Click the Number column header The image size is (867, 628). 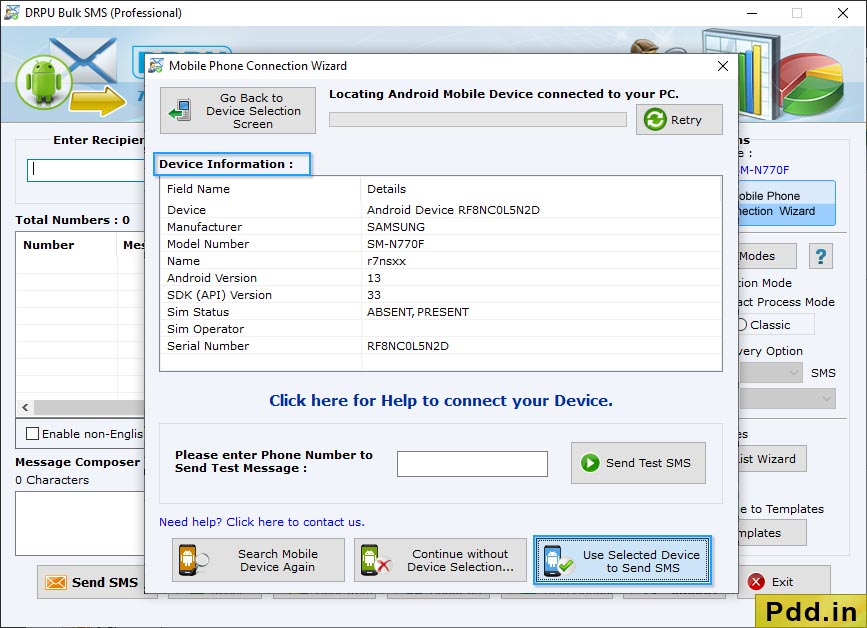point(66,245)
